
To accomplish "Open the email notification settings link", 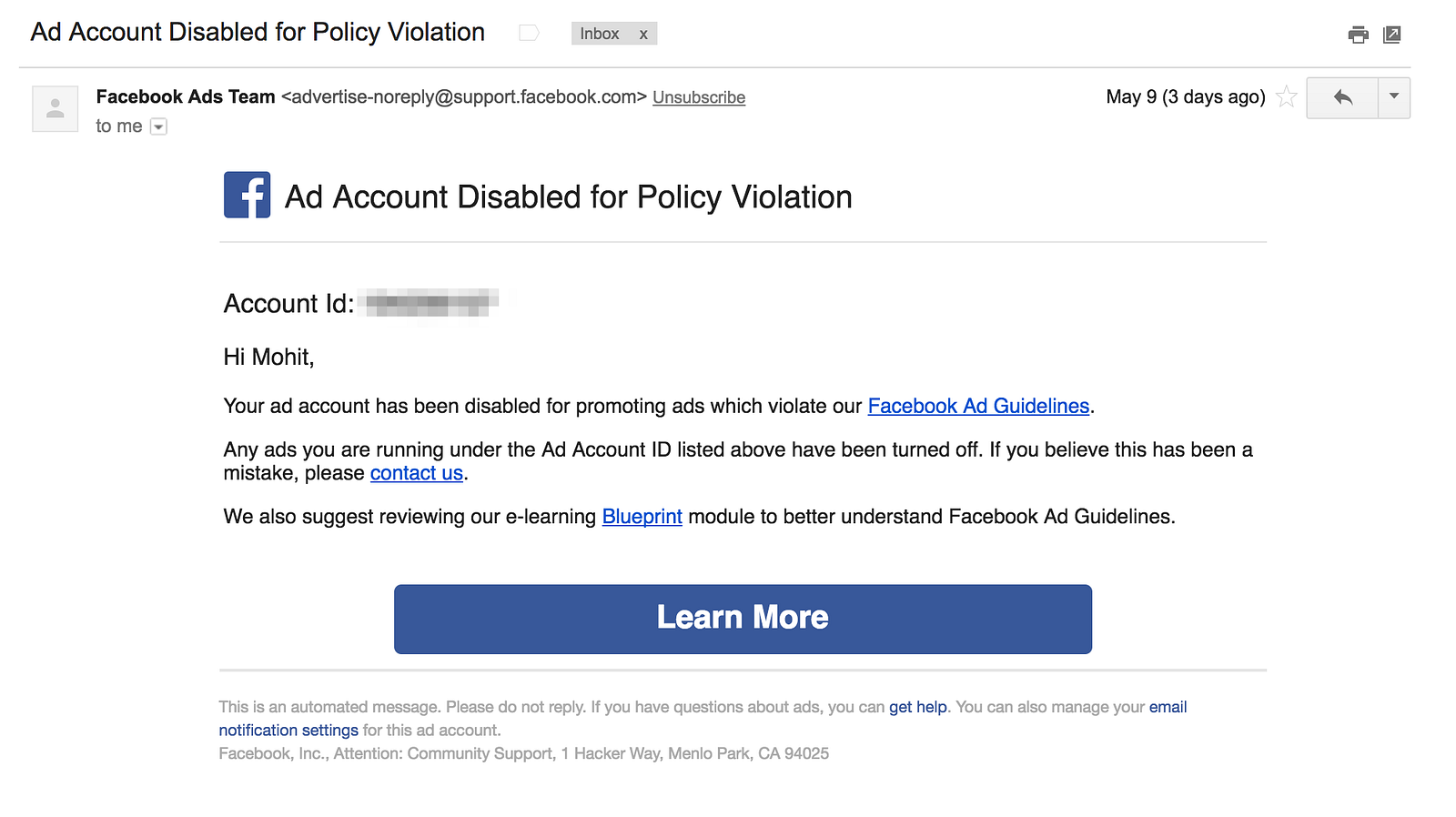I will [x=288, y=730].
